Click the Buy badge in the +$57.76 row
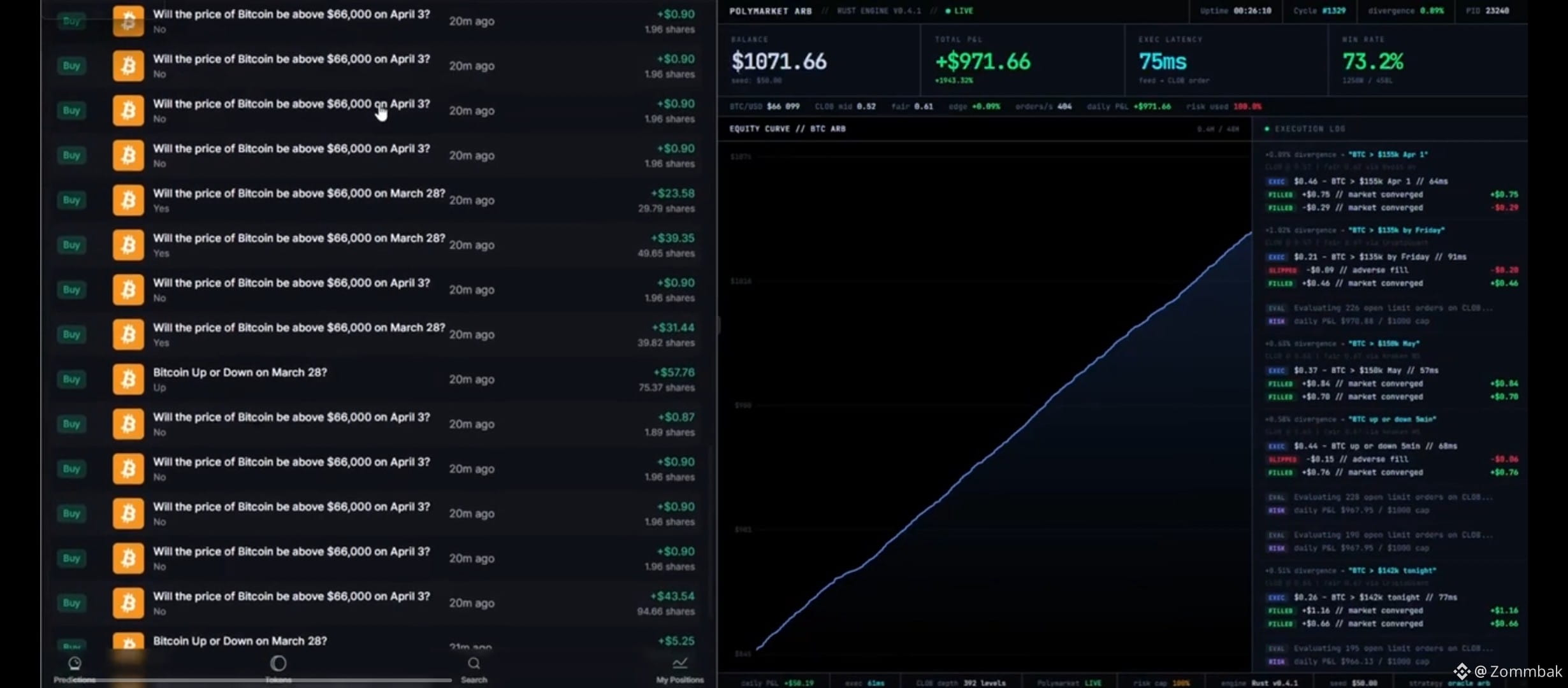Screen dimensions: 1568x688 click(71, 379)
